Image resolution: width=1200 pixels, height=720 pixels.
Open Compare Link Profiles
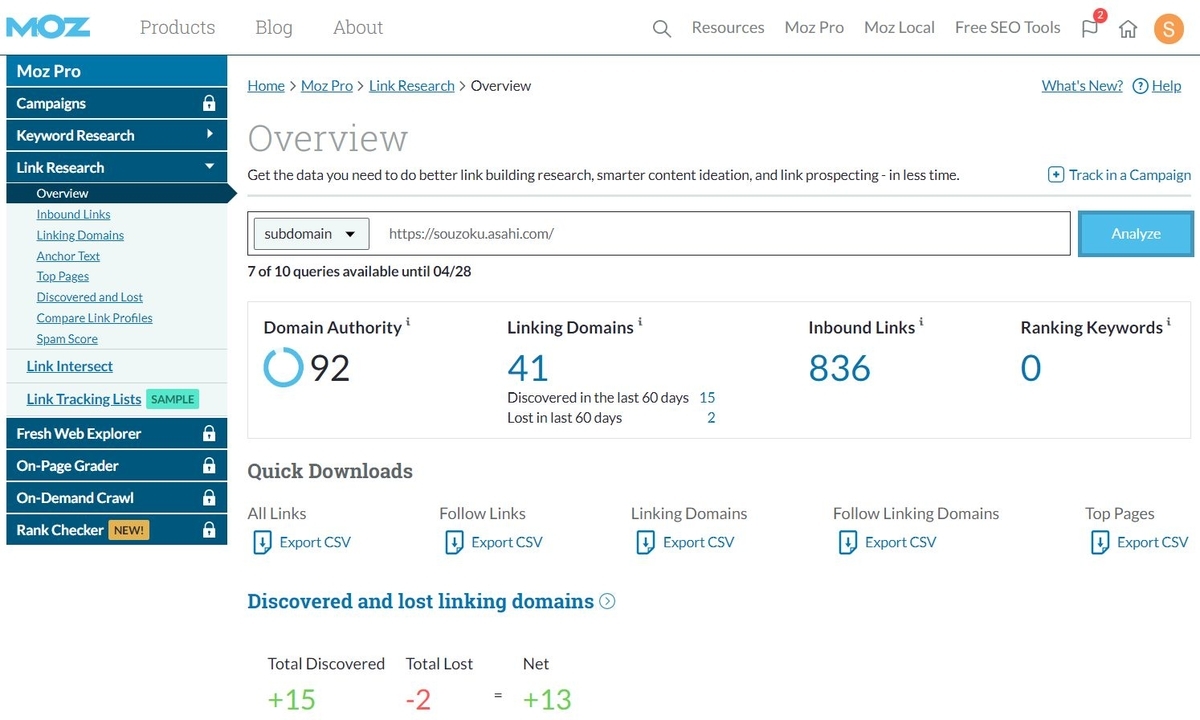coord(94,318)
